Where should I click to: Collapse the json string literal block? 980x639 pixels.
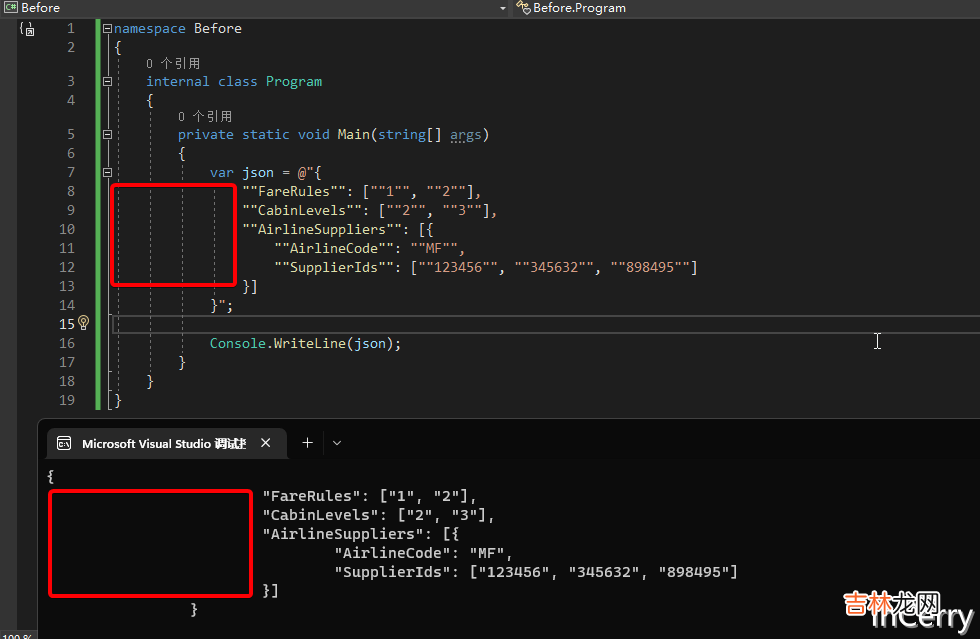point(107,173)
